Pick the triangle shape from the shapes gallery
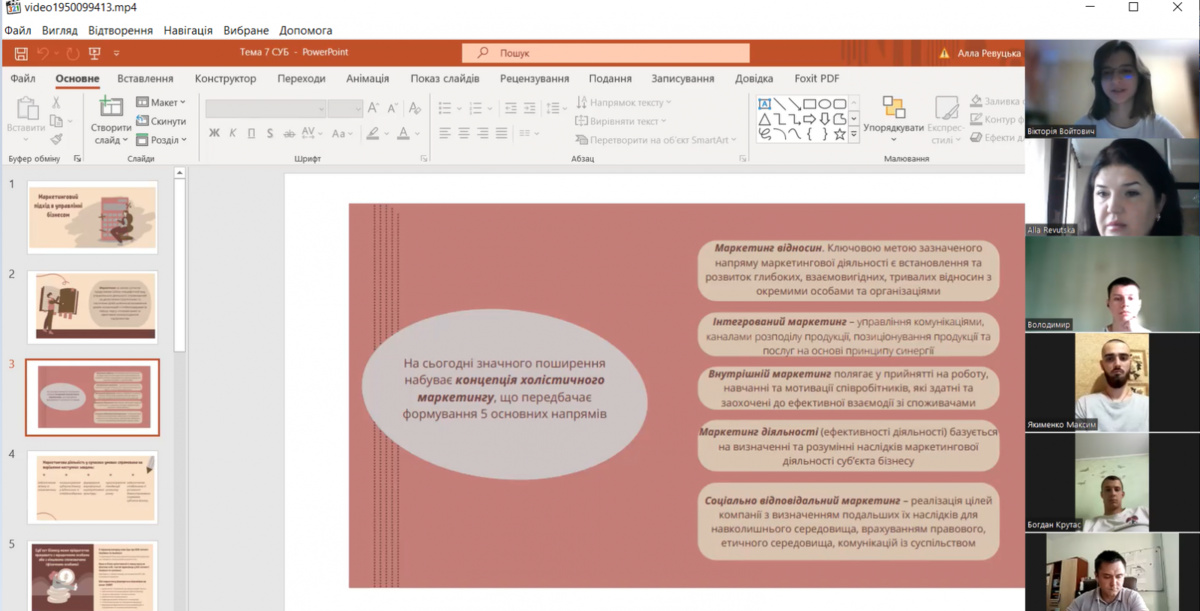The width and height of the screenshot is (1200, 611). [764, 119]
